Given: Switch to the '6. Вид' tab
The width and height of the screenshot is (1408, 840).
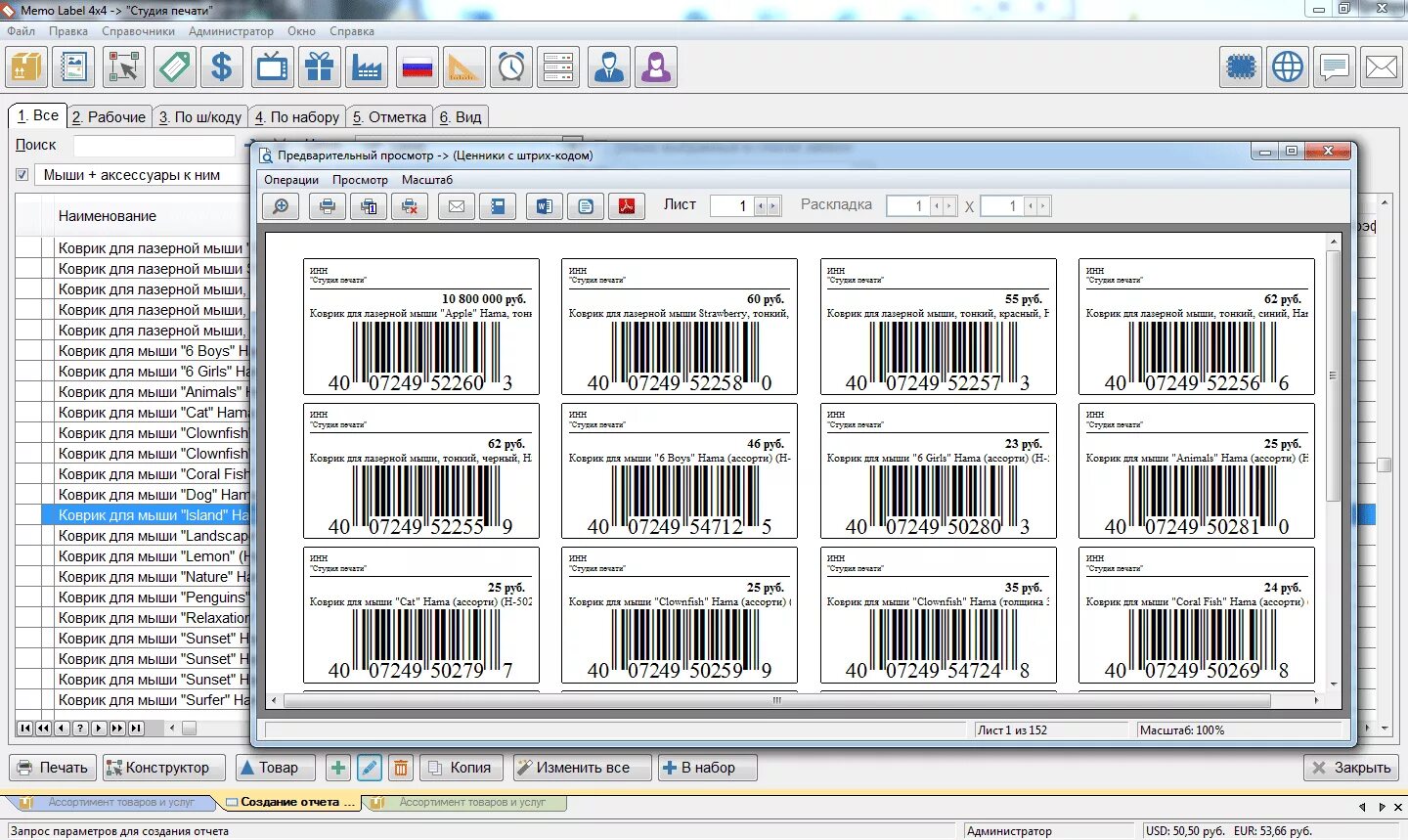Looking at the screenshot, I should (461, 117).
